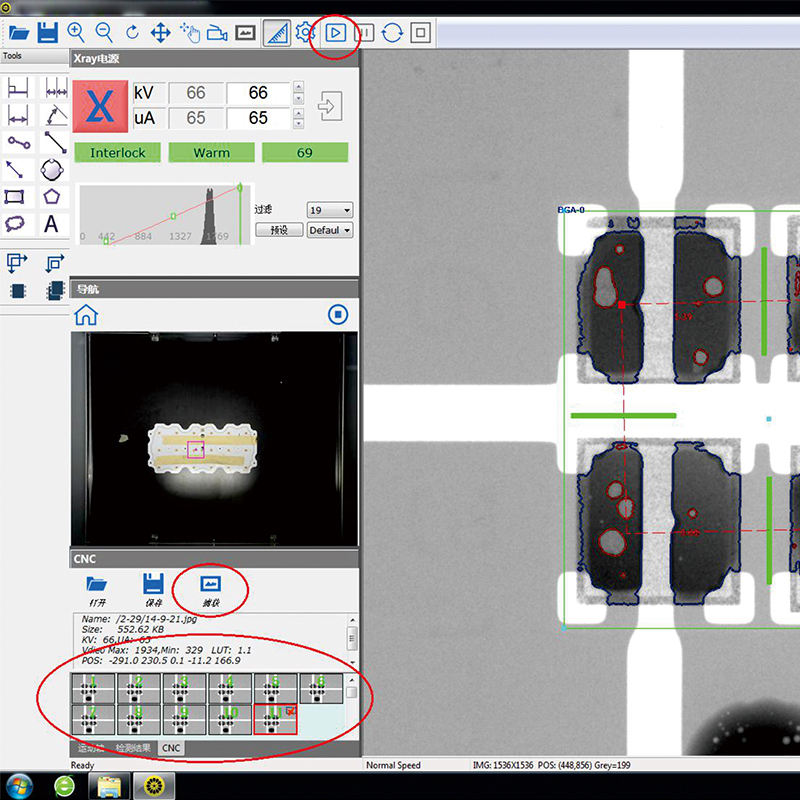
Task: Switch to the 检测结果 tab
Action: coord(133,748)
